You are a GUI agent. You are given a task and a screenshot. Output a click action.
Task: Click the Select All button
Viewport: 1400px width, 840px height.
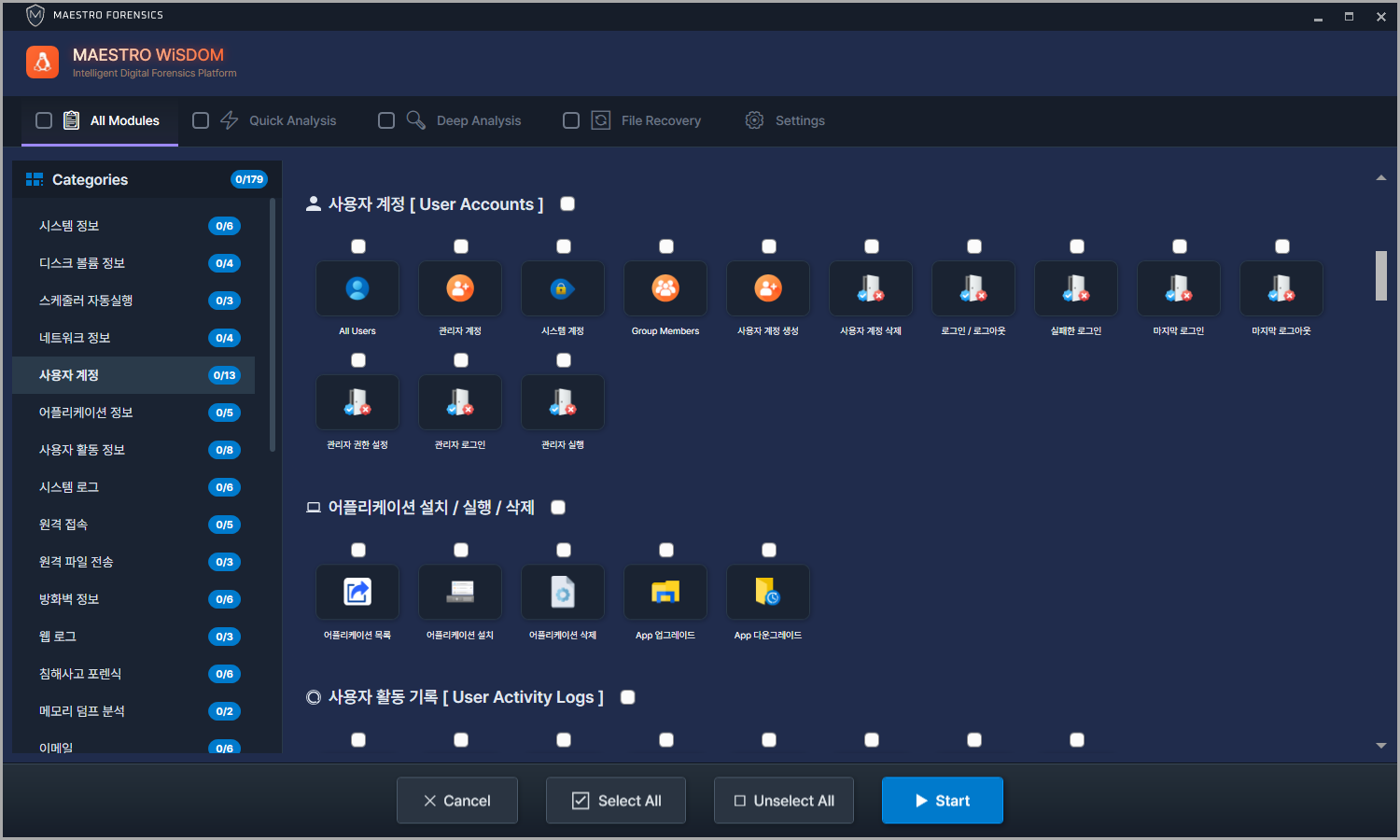click(616, 801)
